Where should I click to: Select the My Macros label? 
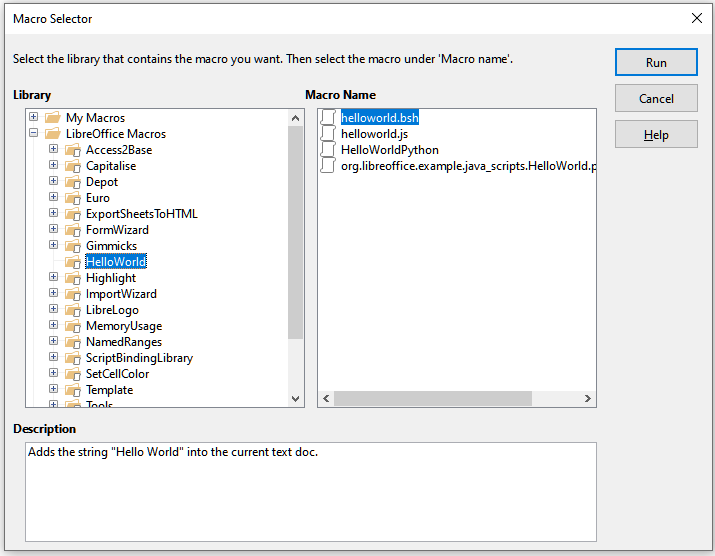coord(95,118)
